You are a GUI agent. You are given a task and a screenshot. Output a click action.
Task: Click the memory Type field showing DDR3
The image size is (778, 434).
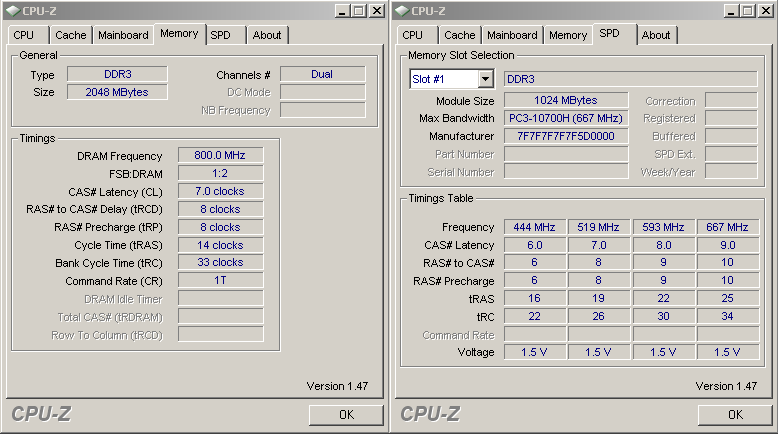click(x=118, y=74)
